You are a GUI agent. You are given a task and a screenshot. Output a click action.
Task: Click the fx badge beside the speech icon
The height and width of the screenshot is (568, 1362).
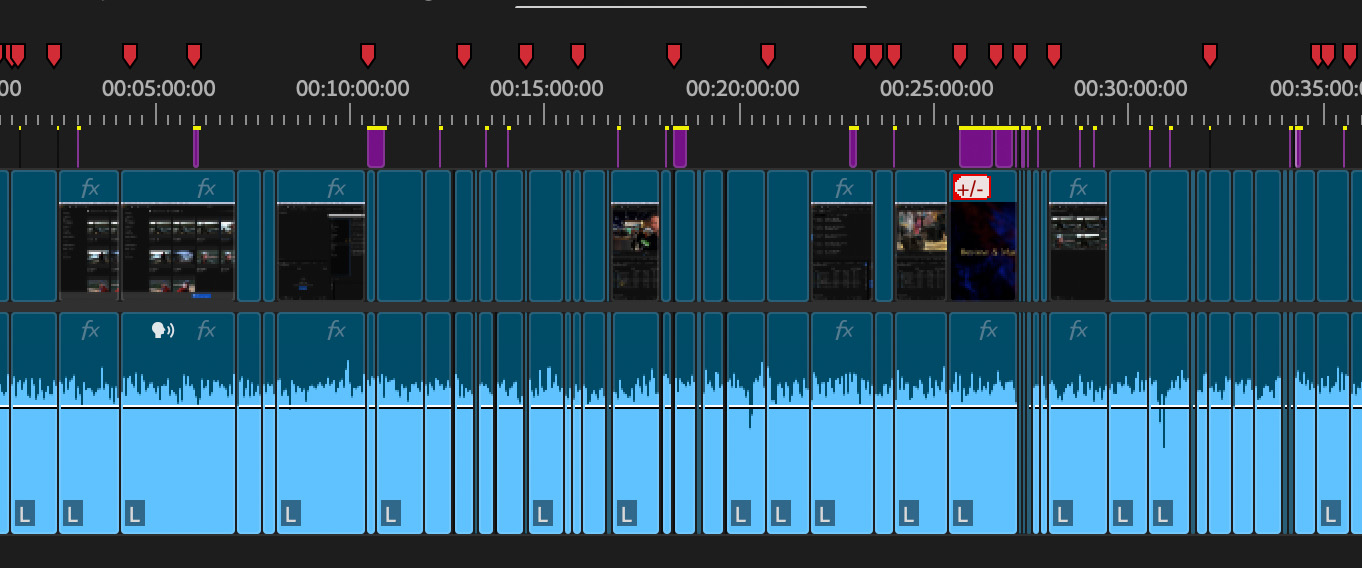pyautogui.click(x=206, y=330)
